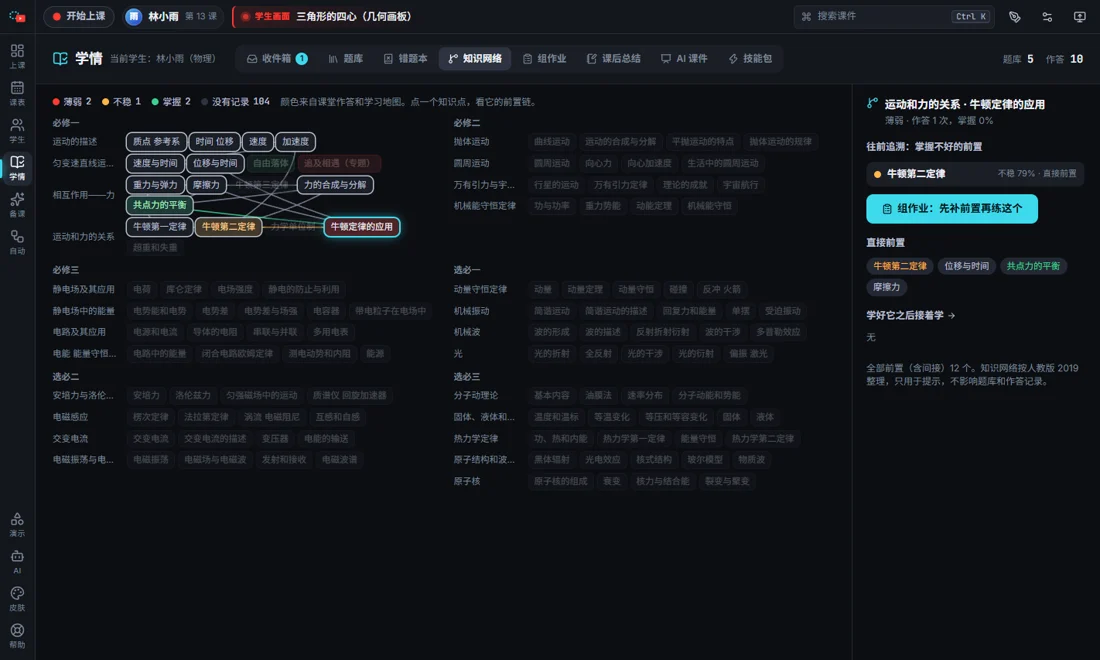The height and width of the screenshot is (660, 1100).
Task: Select 曲线运动 node in 必修二
Action: [x=552, y=142]
